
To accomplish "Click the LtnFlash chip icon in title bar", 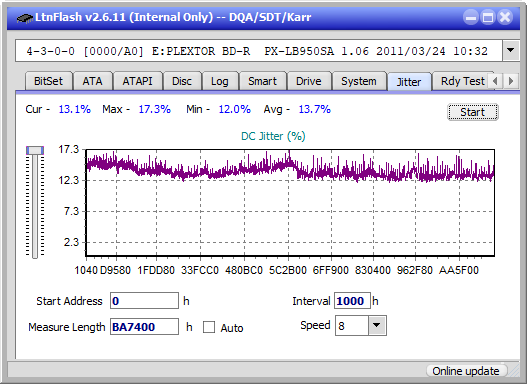I will pyautogui.click(x=25, y=17).
